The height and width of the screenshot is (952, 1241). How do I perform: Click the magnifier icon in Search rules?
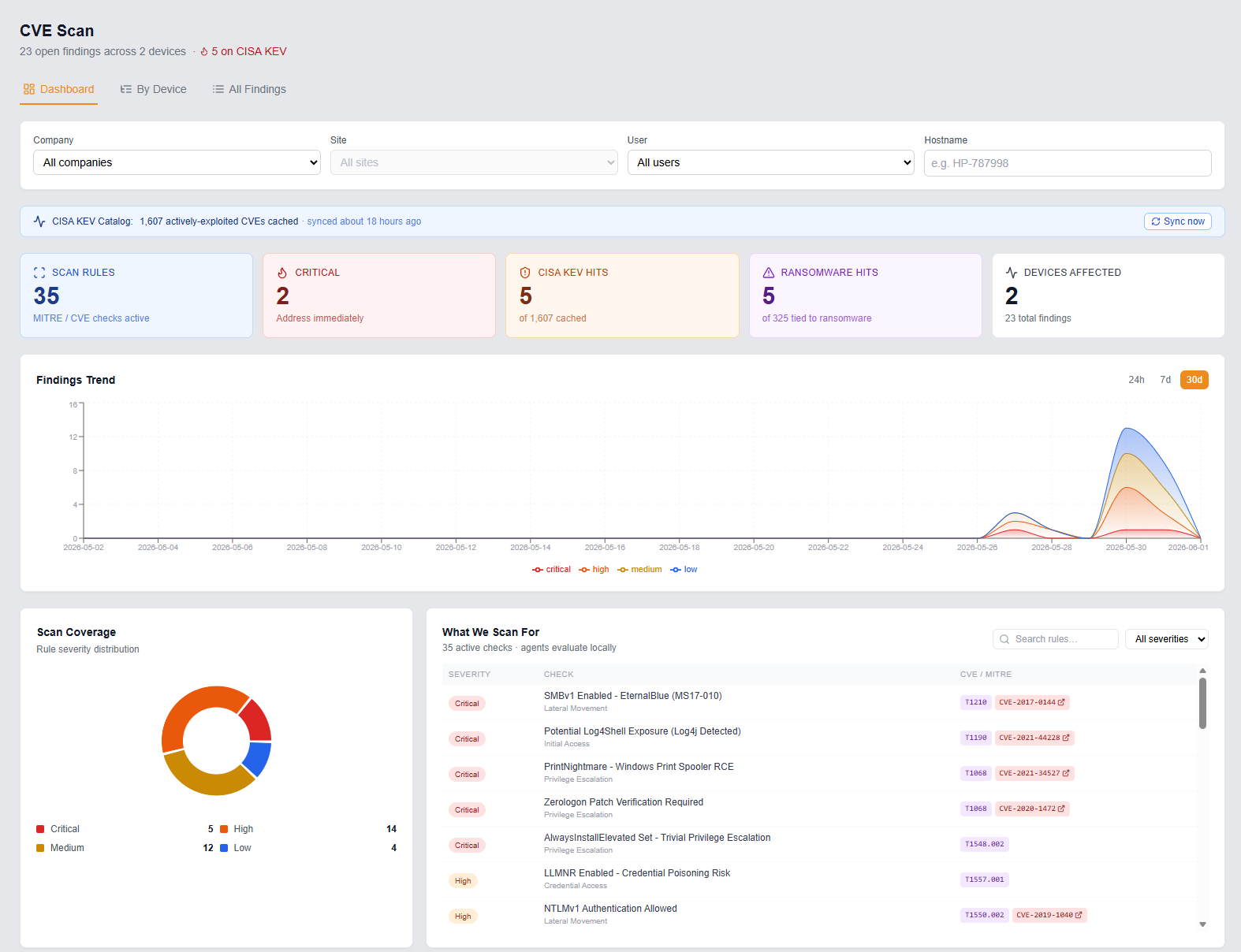pos(1004,639)
